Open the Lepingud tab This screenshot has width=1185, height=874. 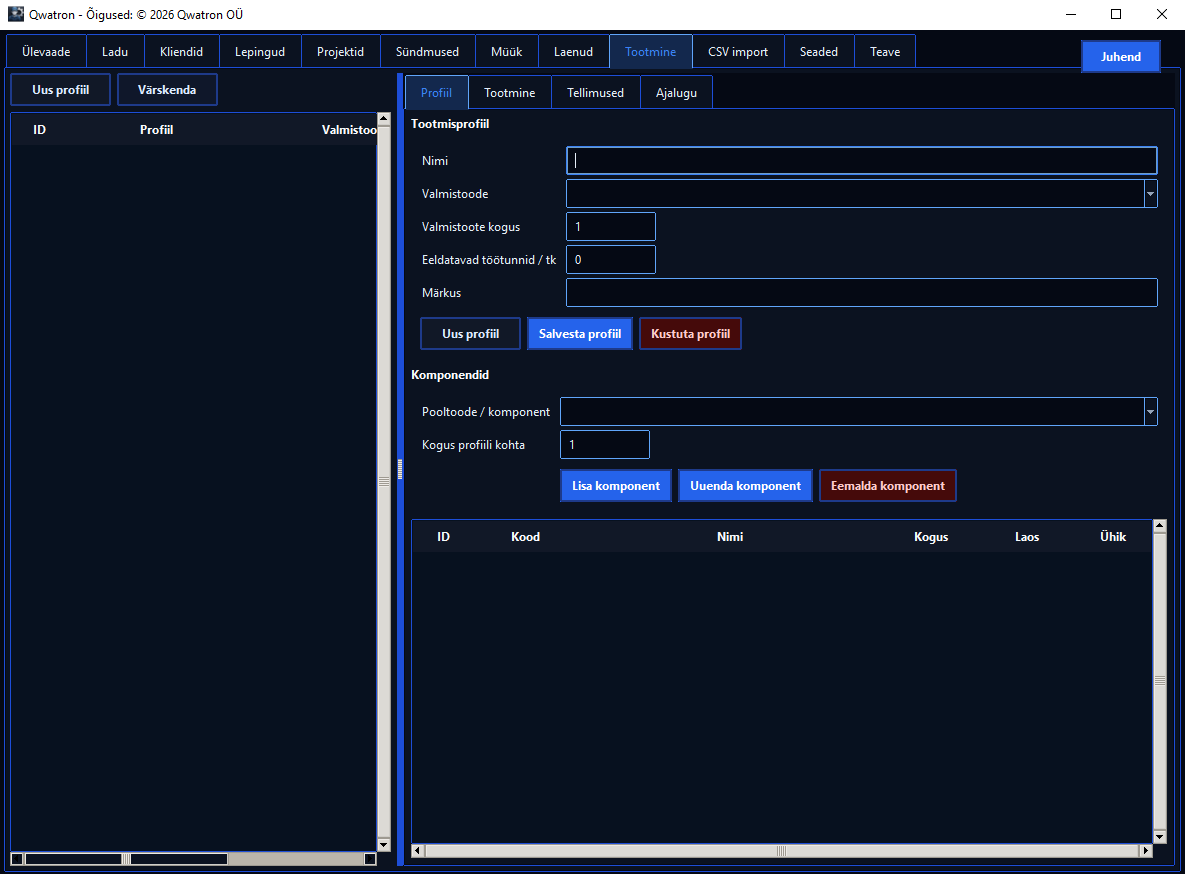pyautogui.click(x=260, y=51)
